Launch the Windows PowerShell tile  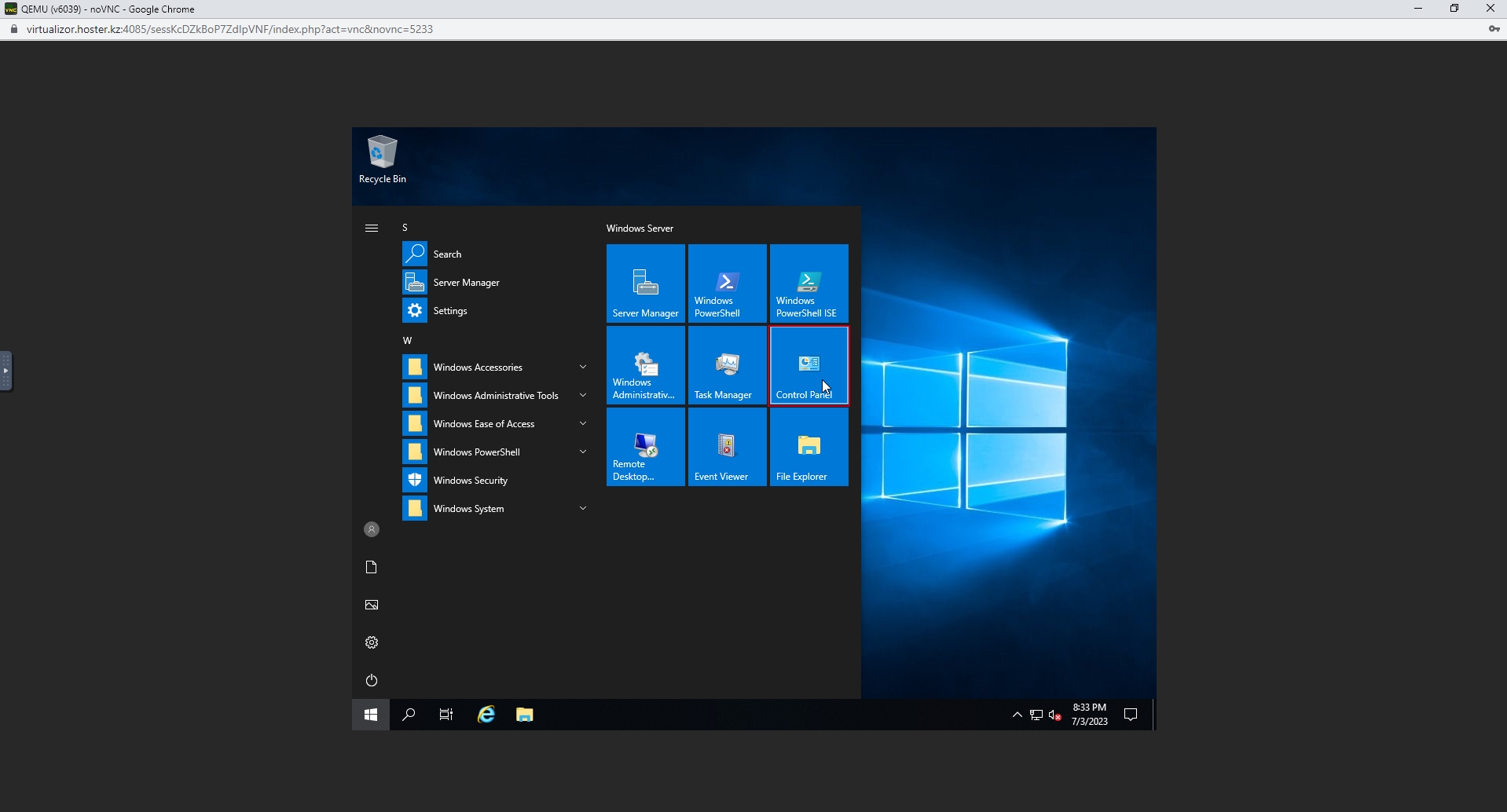point(728,283)
